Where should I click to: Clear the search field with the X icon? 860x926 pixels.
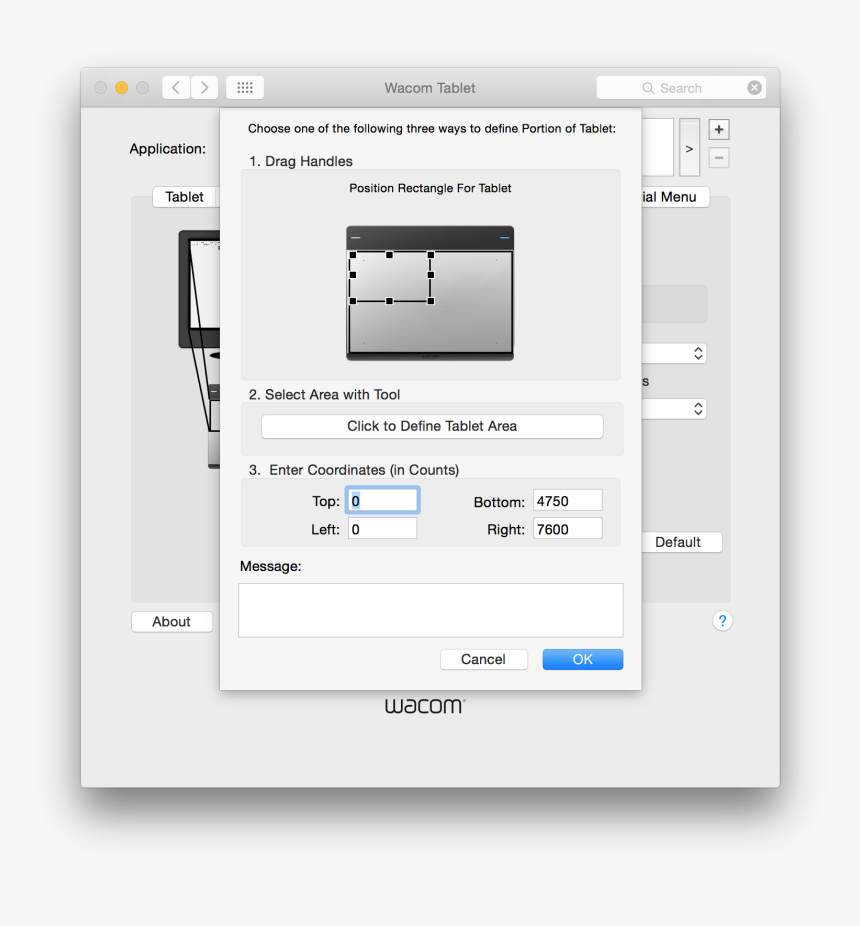tap(754, 88)
